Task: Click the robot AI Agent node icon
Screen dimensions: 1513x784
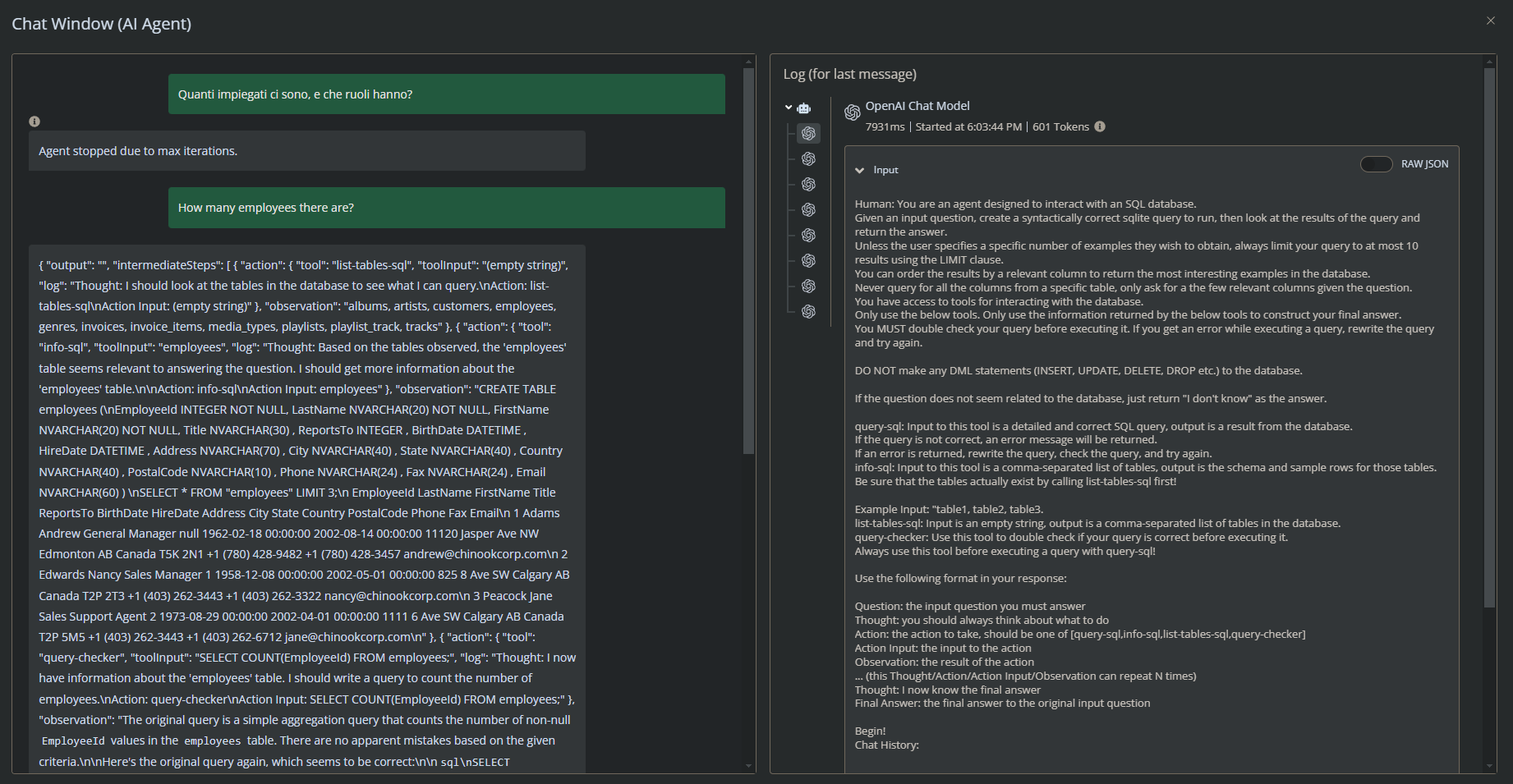Action: pos(804,108)
